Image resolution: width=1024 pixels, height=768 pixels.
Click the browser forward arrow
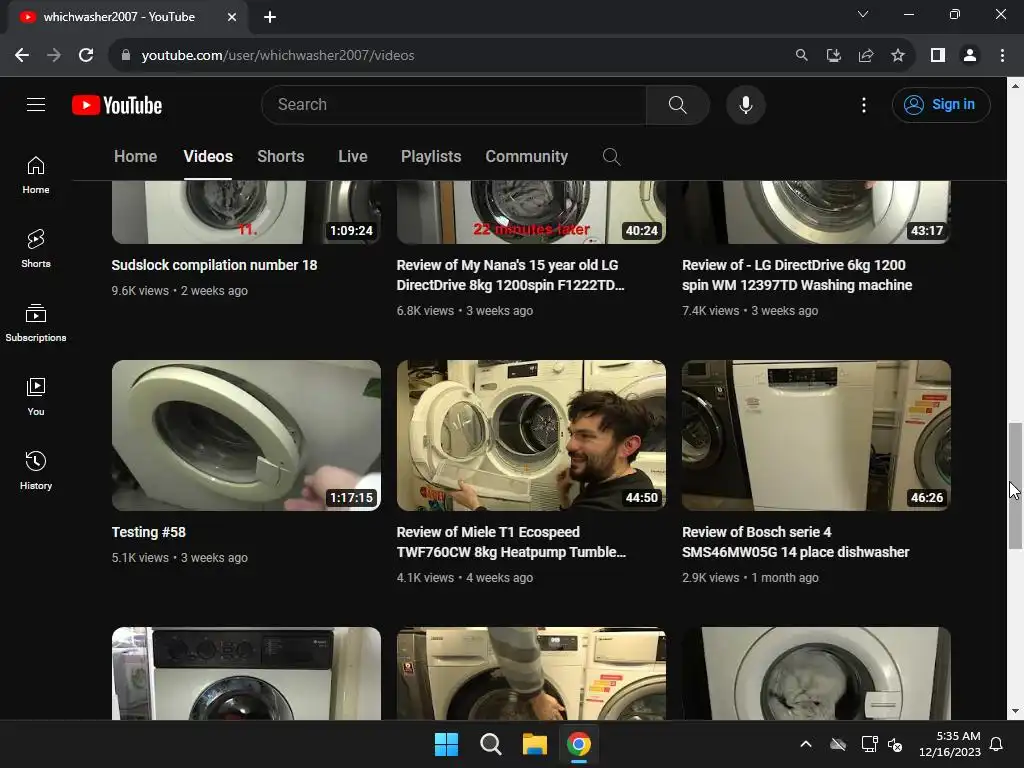tap(54, 56)
